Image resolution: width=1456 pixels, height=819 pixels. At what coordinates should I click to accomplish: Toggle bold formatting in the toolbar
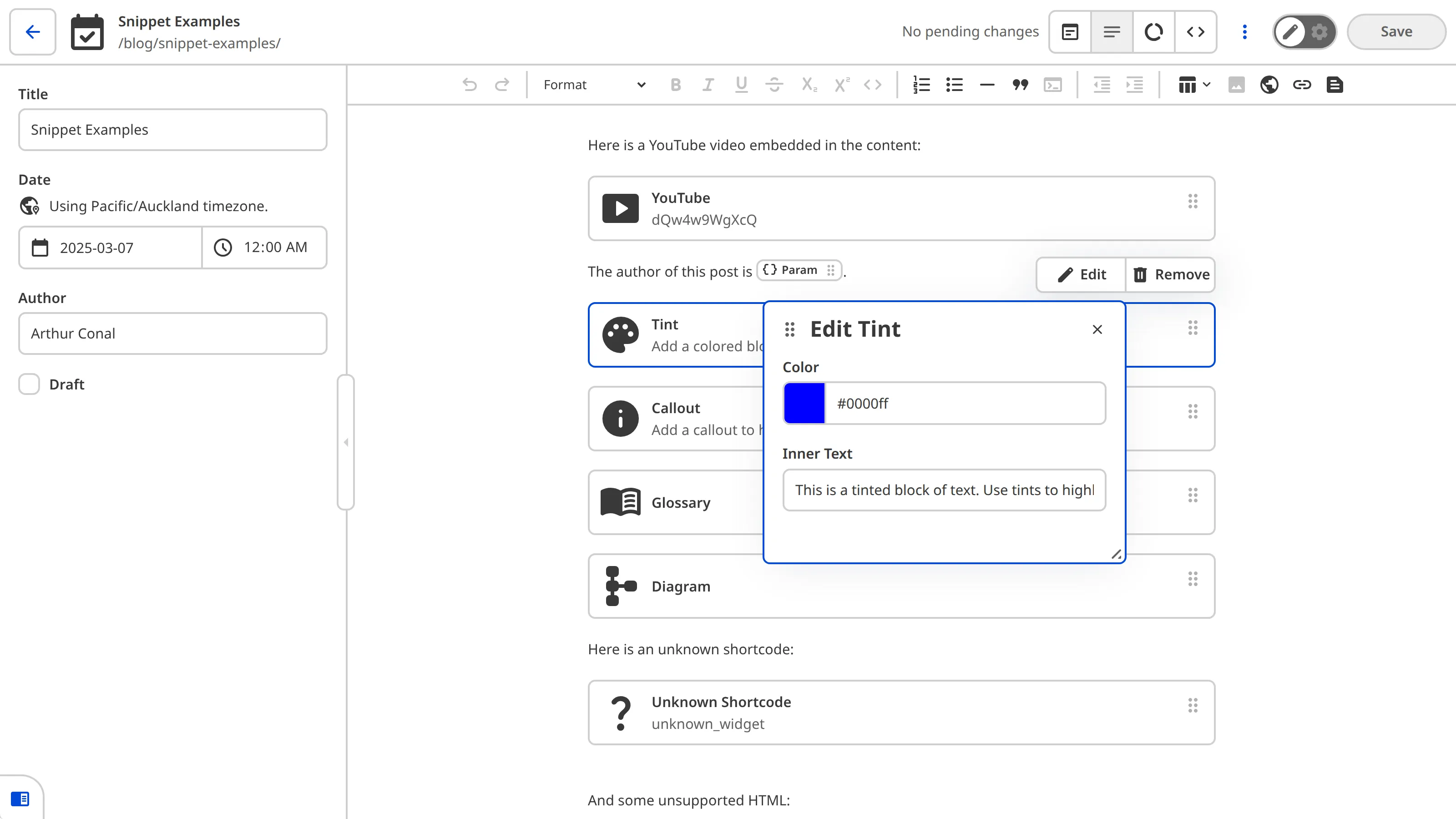(675, 85)
